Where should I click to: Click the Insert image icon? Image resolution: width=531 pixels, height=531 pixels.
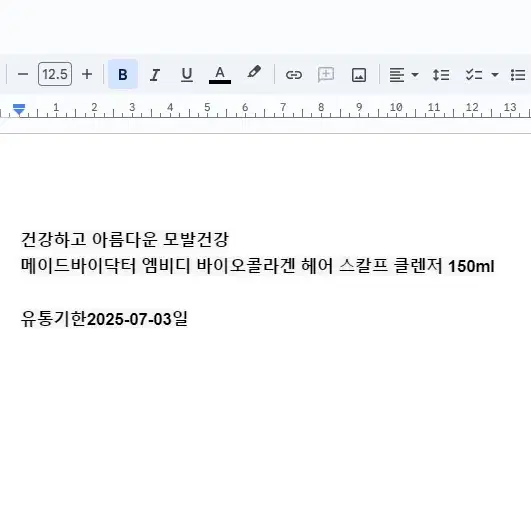pos(359,75)
